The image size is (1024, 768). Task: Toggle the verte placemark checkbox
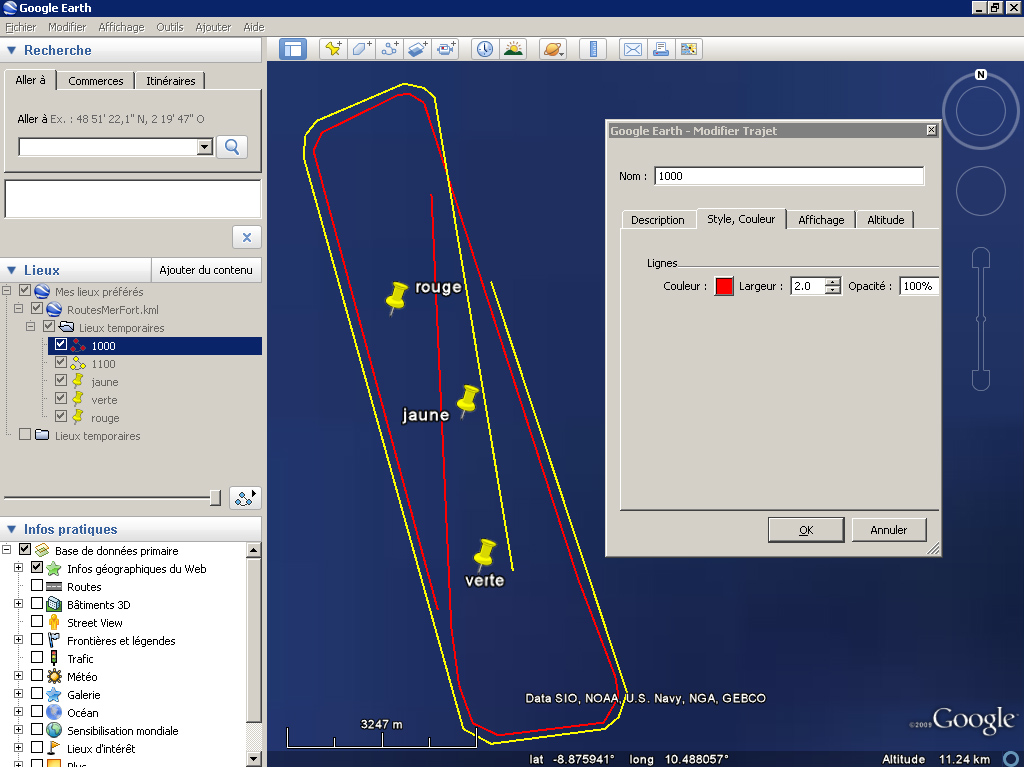click(61, 398)
